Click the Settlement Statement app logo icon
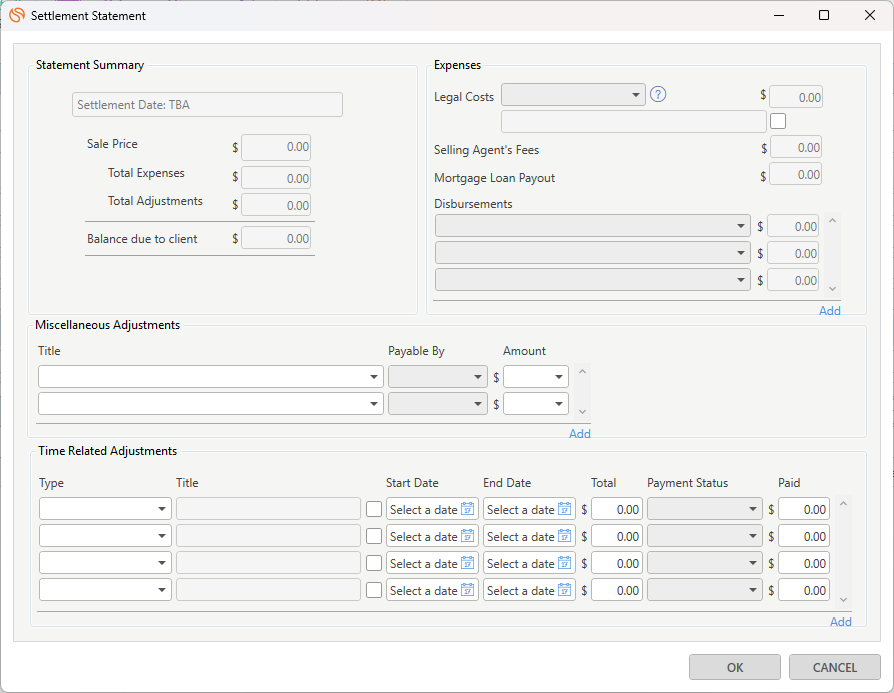 click(x=16, y=15)
